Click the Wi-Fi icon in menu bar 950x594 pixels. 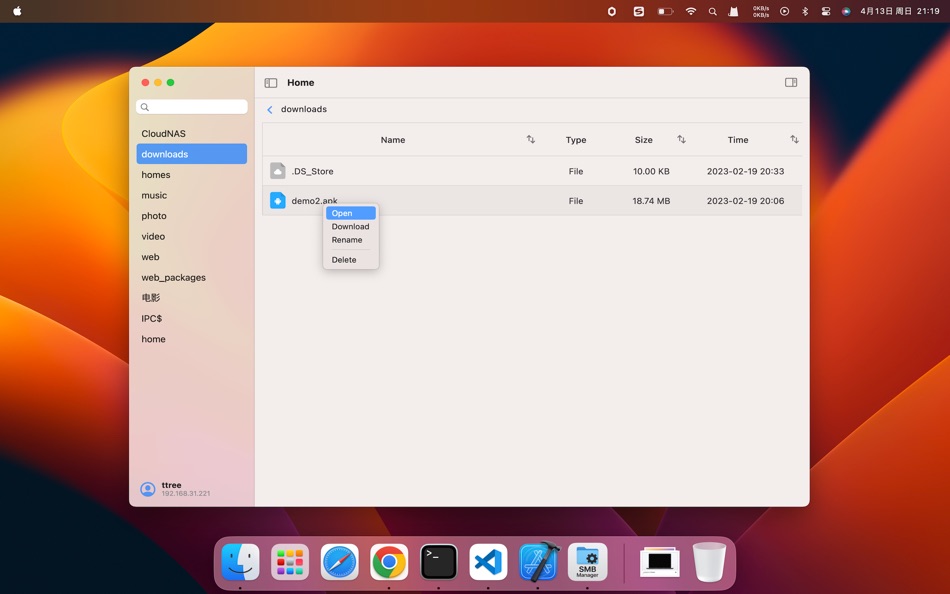tap(691, 11)
